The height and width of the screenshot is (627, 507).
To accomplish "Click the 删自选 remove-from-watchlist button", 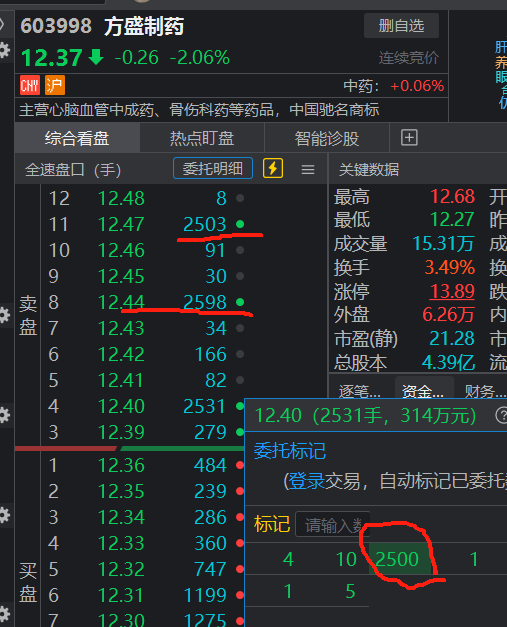I will tap(401, 26).
